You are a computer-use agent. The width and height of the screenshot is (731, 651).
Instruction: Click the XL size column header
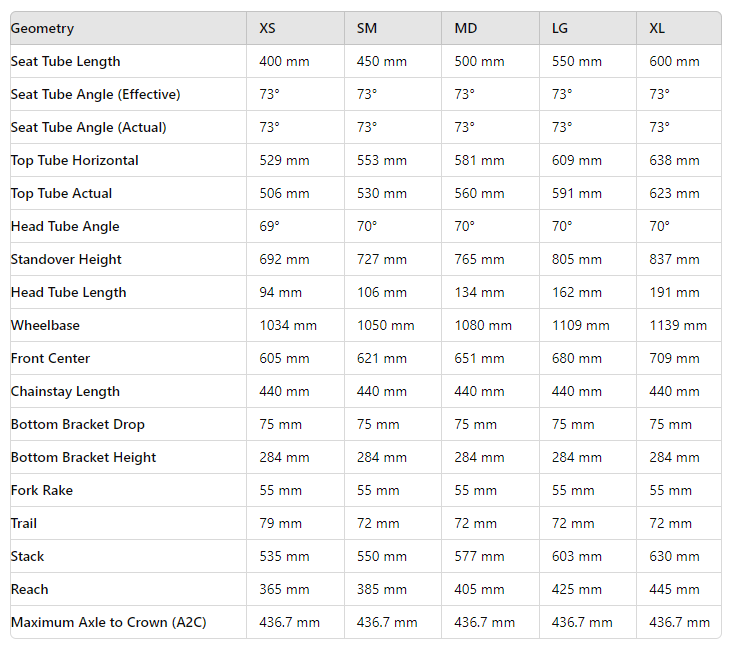657,28
